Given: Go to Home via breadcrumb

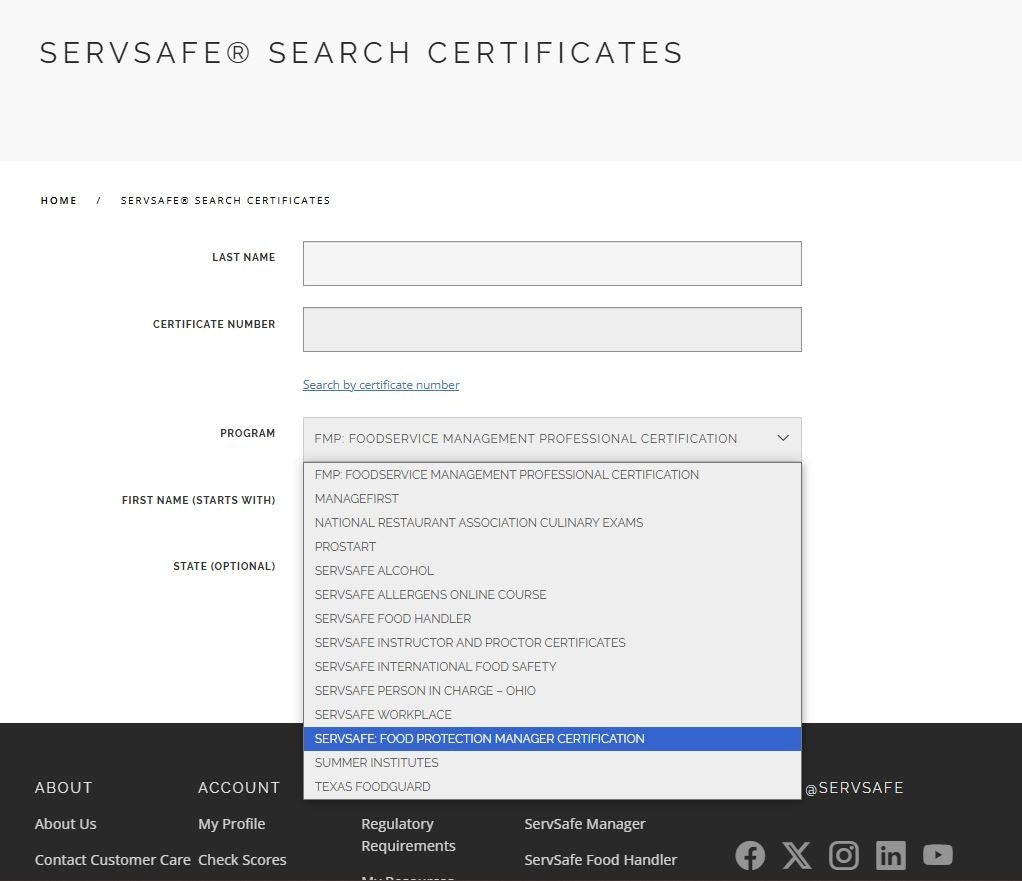Looking at the screenshot, I should [x=59, y=201].
